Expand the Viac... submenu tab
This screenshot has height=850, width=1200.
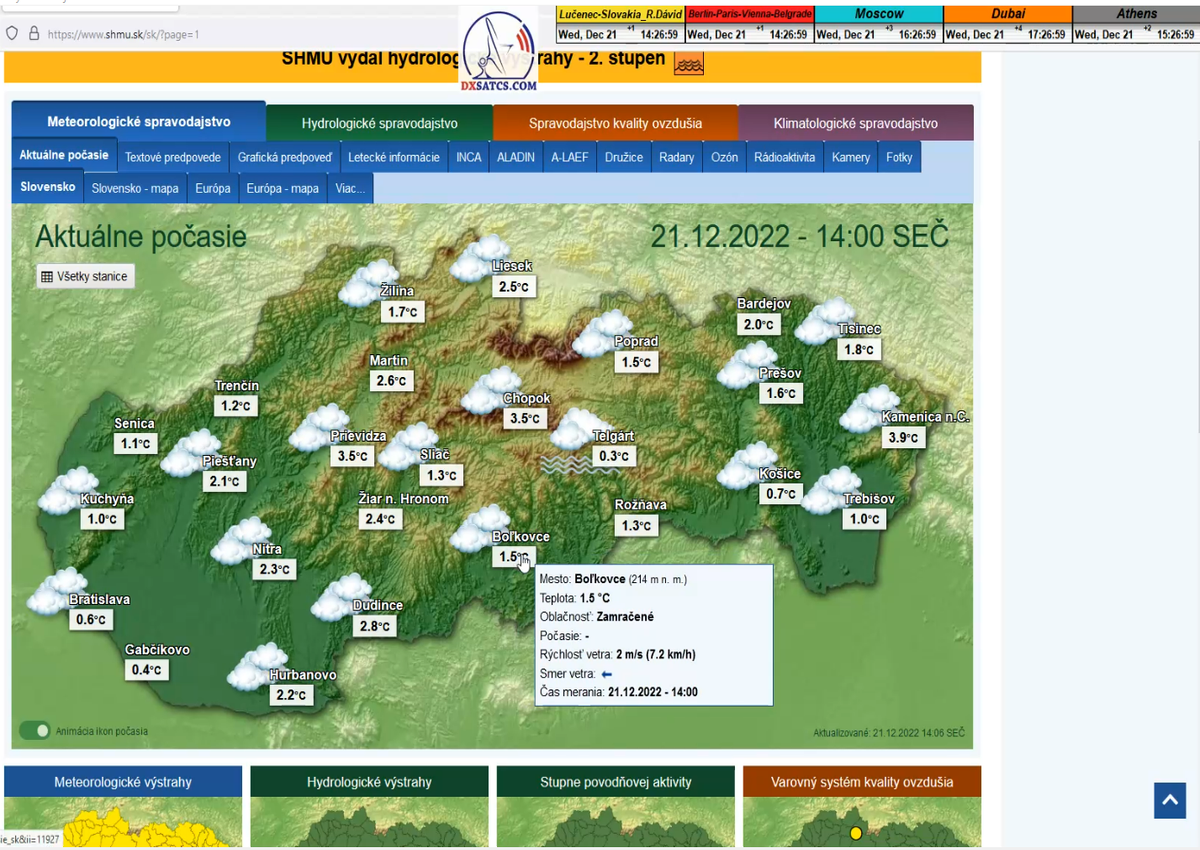[350, 188]
